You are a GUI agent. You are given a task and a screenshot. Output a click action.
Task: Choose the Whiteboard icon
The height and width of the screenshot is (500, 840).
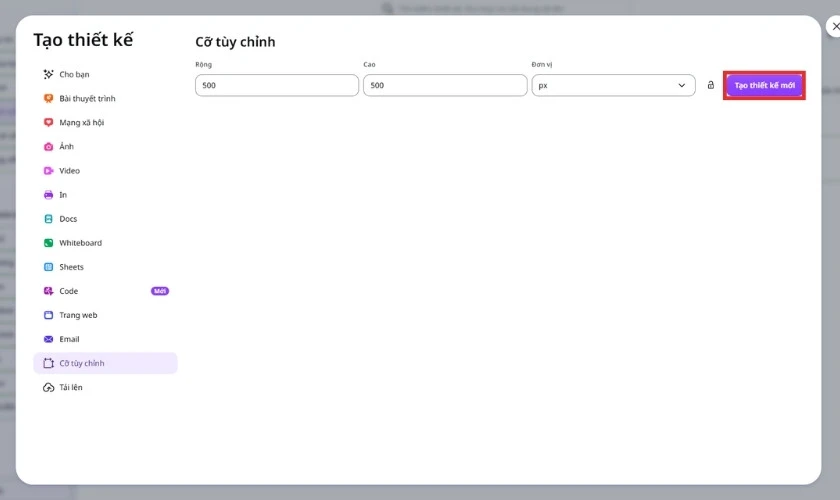[48, 243]
